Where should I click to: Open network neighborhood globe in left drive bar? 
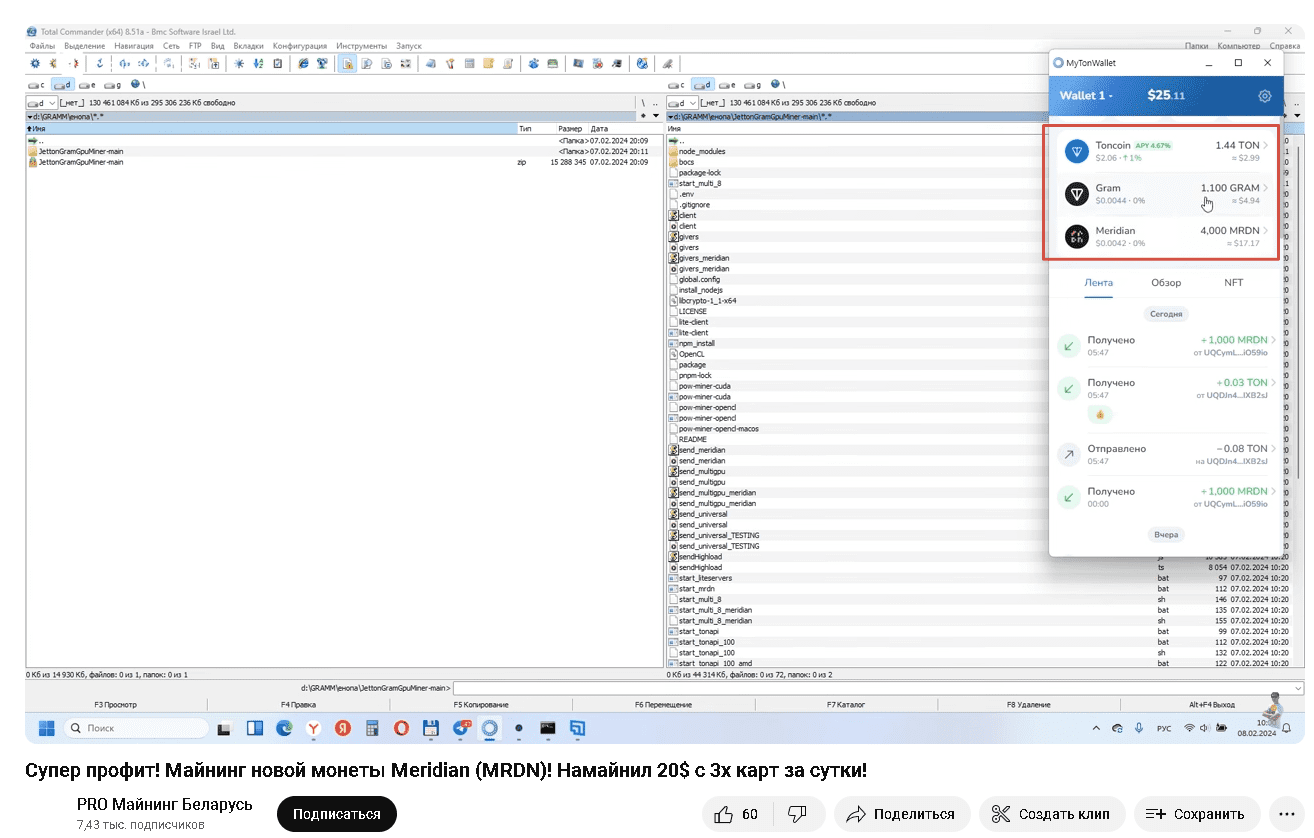135,85
